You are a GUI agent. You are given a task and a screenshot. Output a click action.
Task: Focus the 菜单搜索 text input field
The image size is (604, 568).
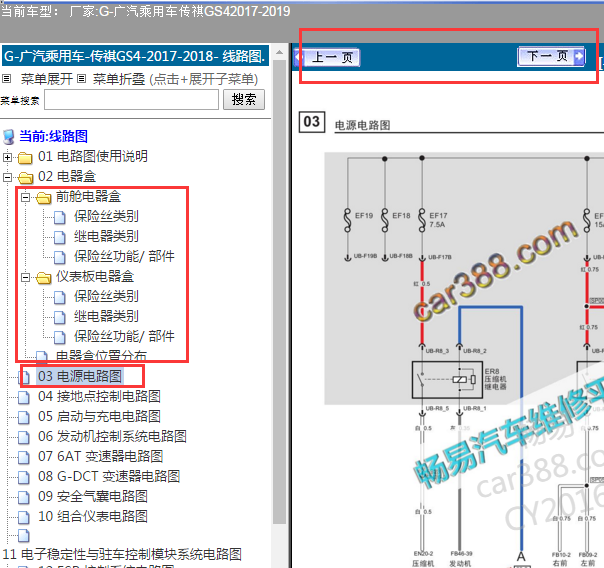coord(131,100)
